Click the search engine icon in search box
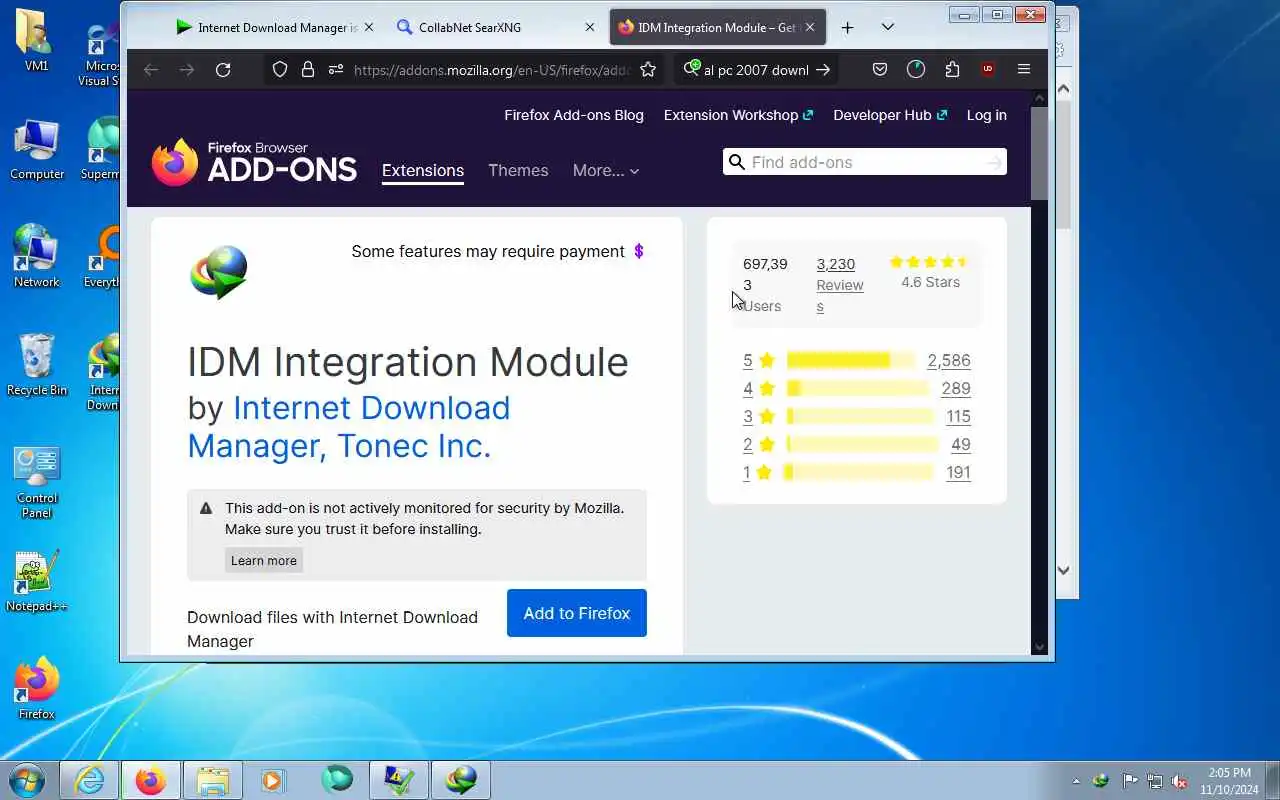The width and height of the screenshot is (1280, 800). 691,68
